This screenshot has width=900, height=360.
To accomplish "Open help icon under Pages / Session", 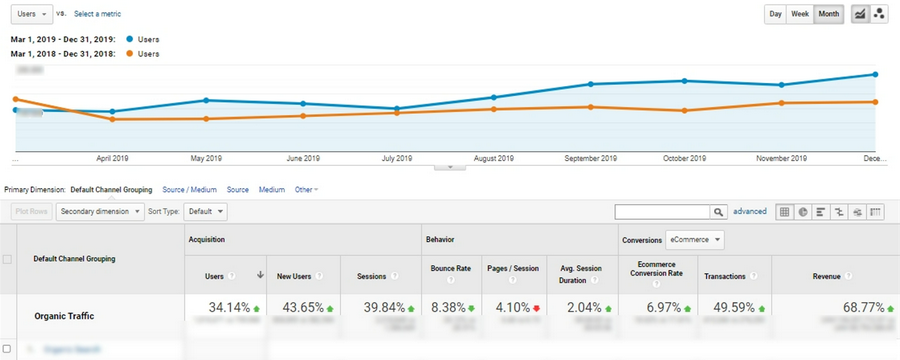I will pos(513,281).
